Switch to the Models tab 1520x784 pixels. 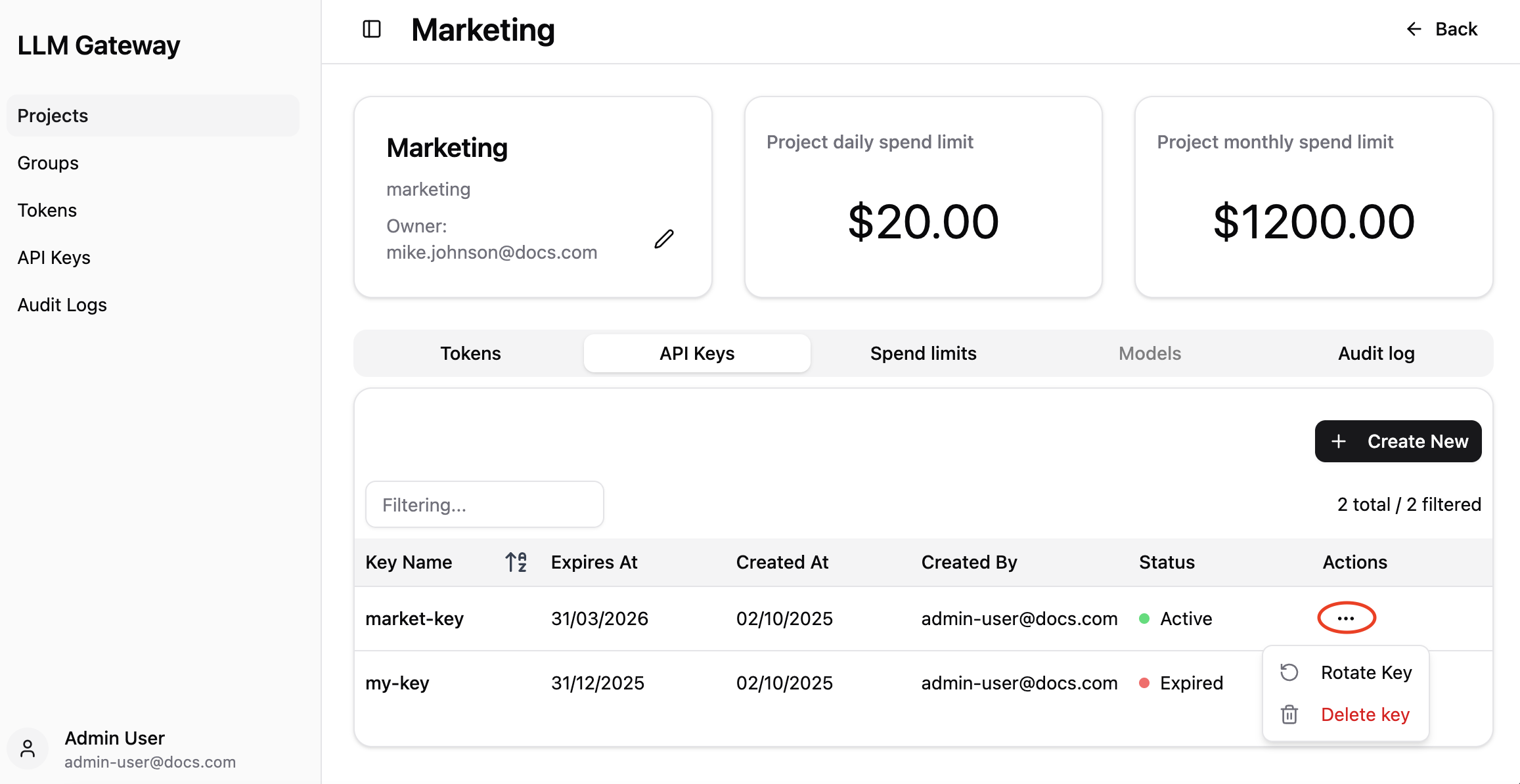[1150, 353]
